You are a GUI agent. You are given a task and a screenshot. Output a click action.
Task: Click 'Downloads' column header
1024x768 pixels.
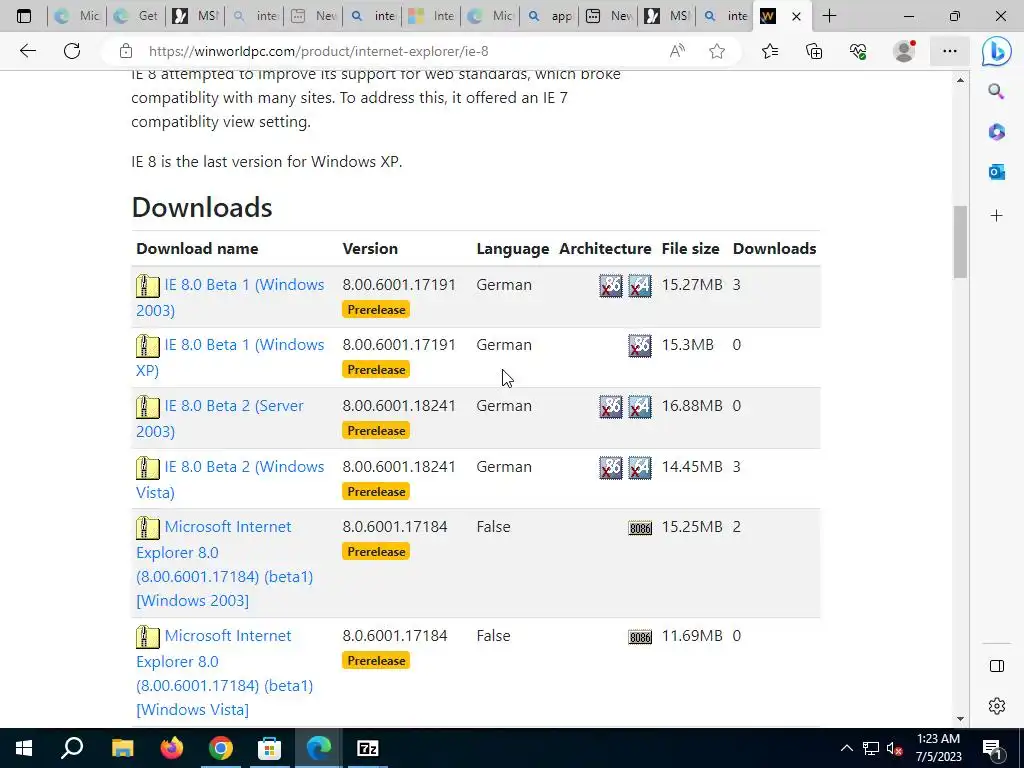pyautogui.click(x=775, y=249)
